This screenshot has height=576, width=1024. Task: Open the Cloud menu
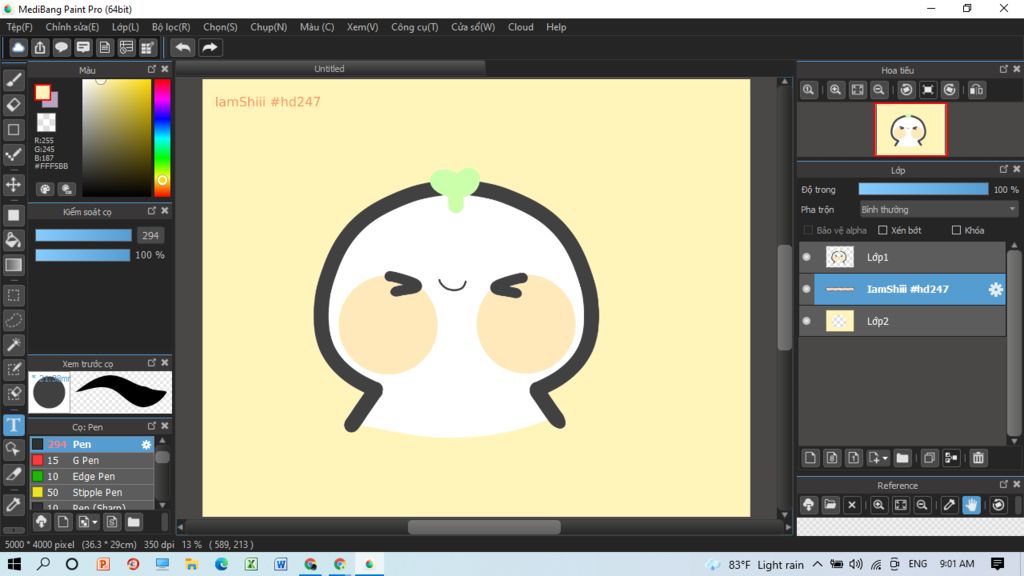coord(520,27)
